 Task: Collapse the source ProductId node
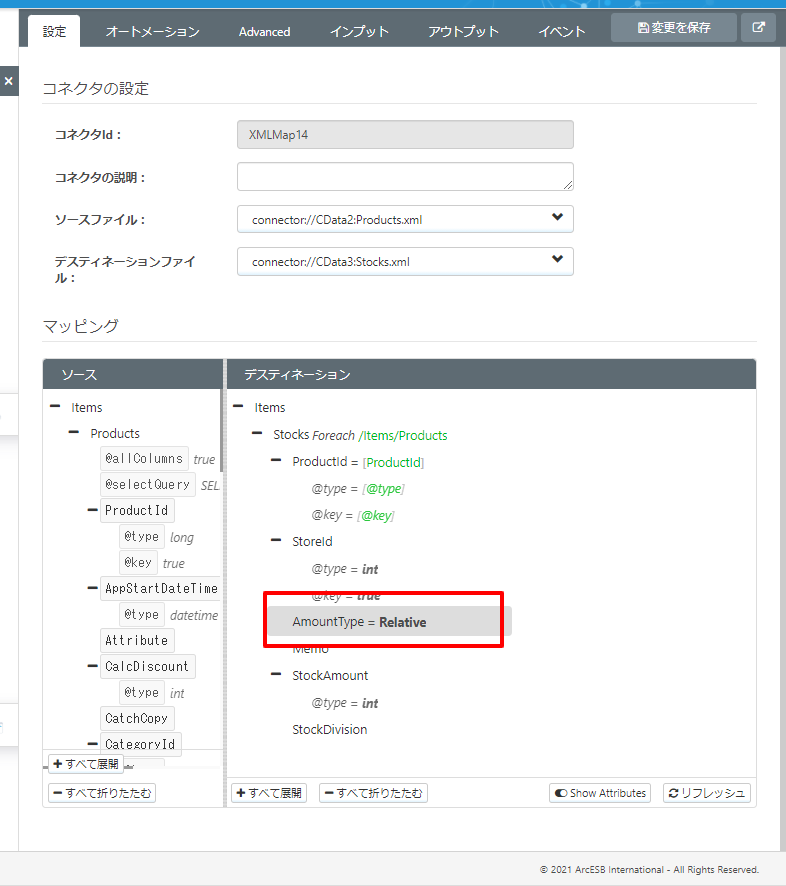93,510
